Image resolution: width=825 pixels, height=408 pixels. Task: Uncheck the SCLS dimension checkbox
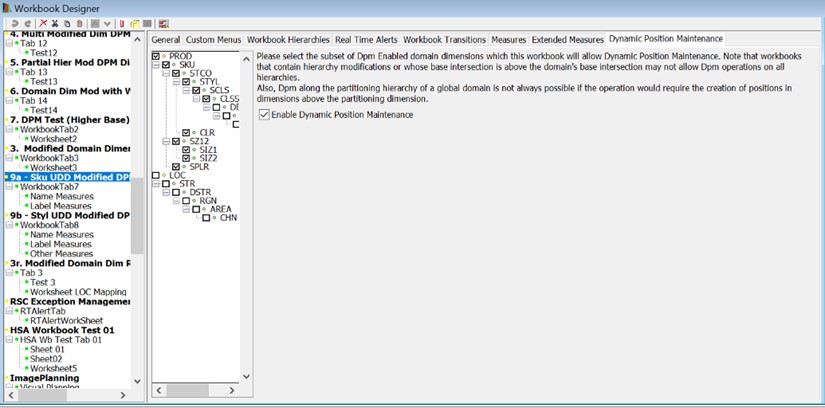coord(196,90)
